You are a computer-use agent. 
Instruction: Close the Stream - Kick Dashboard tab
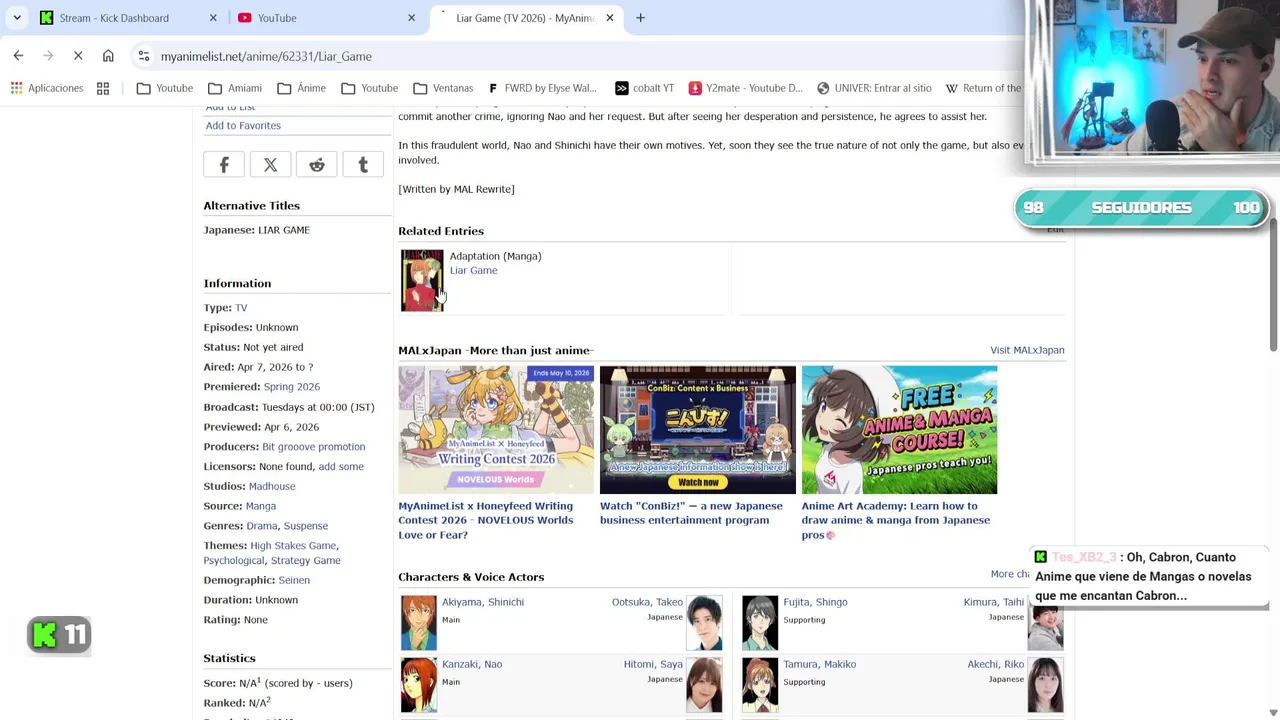point(213,18)
